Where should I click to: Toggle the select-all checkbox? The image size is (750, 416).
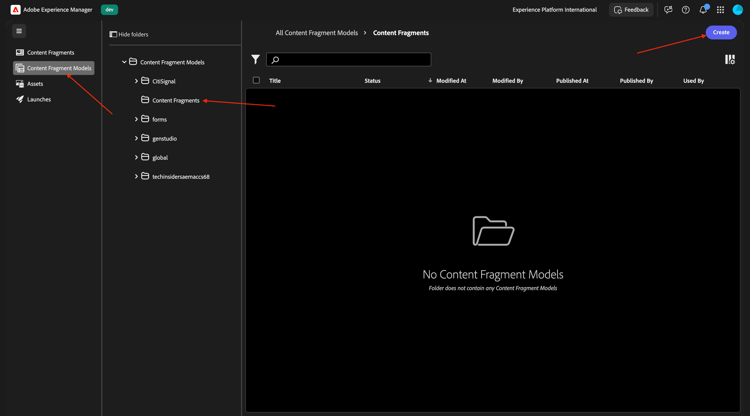click(256, 80)
